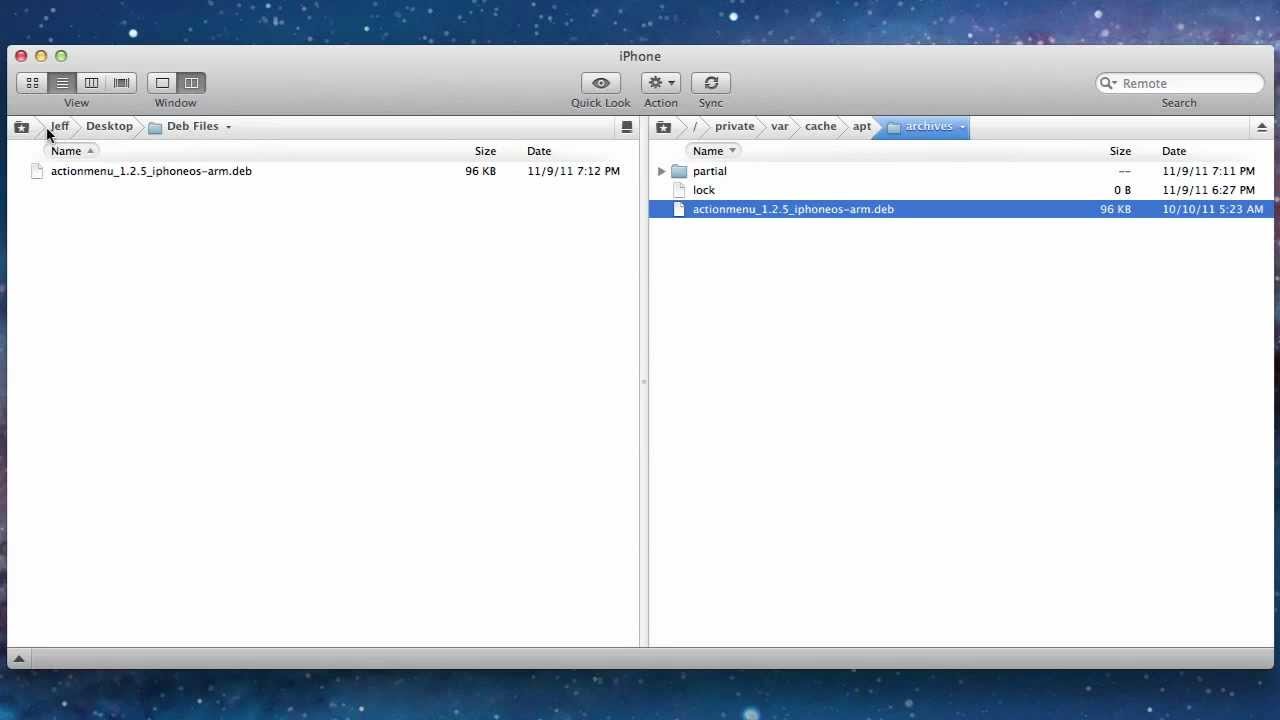Click the lock file icon

pos(680,190)
